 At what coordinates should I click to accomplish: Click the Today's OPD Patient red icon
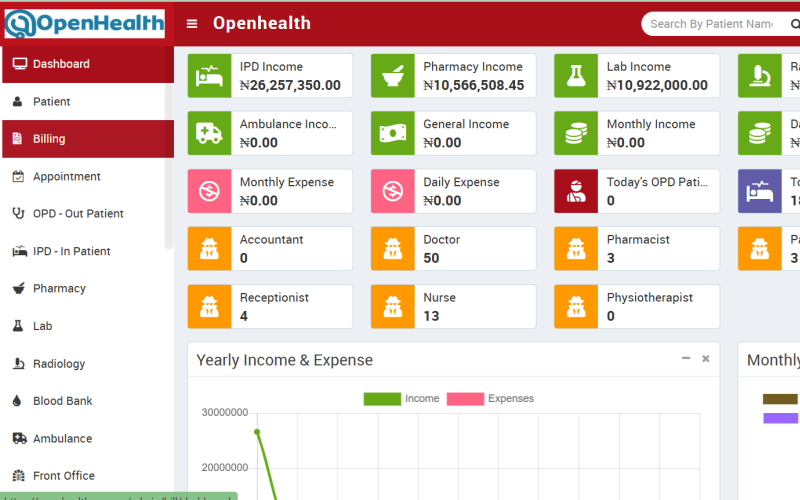(x=576, y=191)
